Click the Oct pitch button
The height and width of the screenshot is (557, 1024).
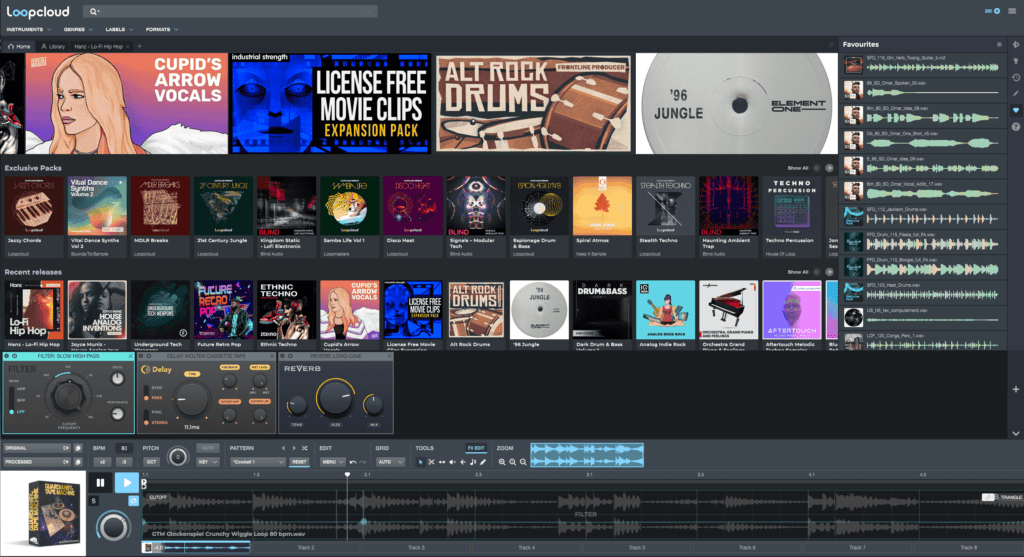tap(151, 462)
